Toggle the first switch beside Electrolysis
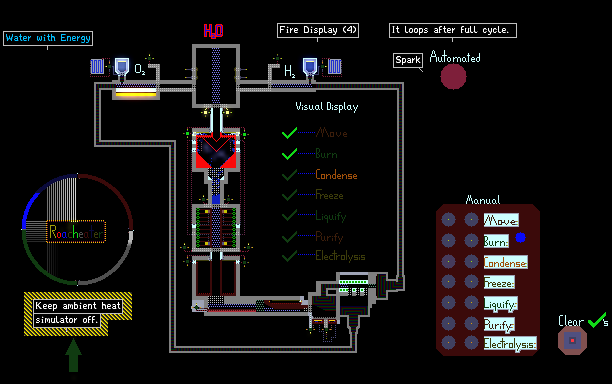Viewport: 612px width, 384px height. (x=448, y=343)
